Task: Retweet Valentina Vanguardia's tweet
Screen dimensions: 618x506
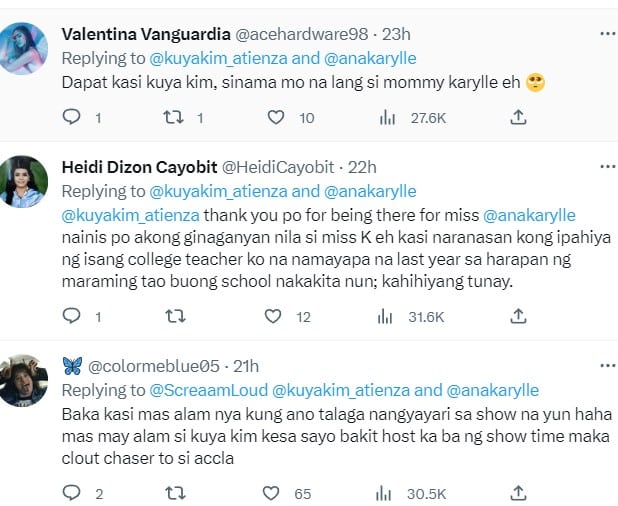Action: 172,118
